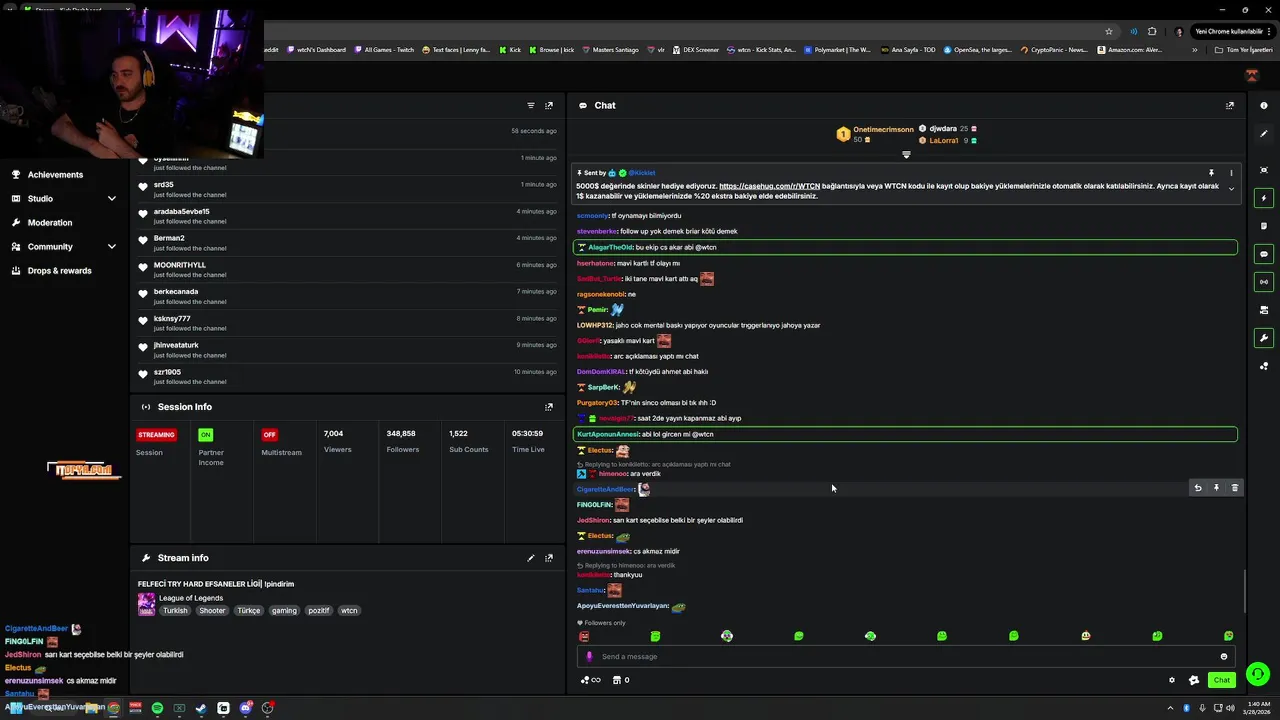Image resolution: width=1280 pixels, height=720 pixels.
Task: Toggle the lightning bolt widget in right sidebar
Action: pyautogui.click(x=1264, y=198)
